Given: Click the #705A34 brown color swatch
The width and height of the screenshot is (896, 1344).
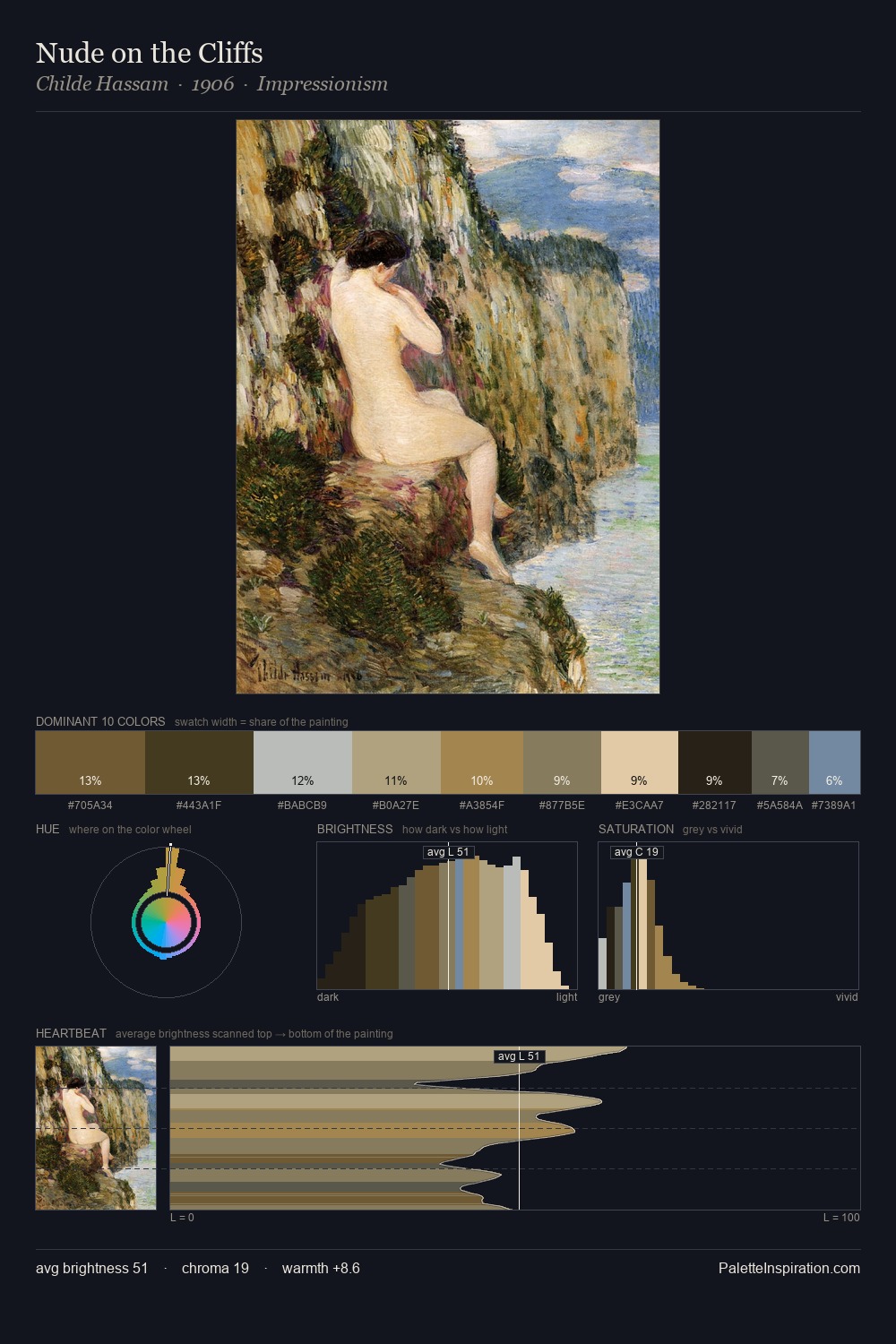Looking at the screenshot, I should (x=90, y=762).
